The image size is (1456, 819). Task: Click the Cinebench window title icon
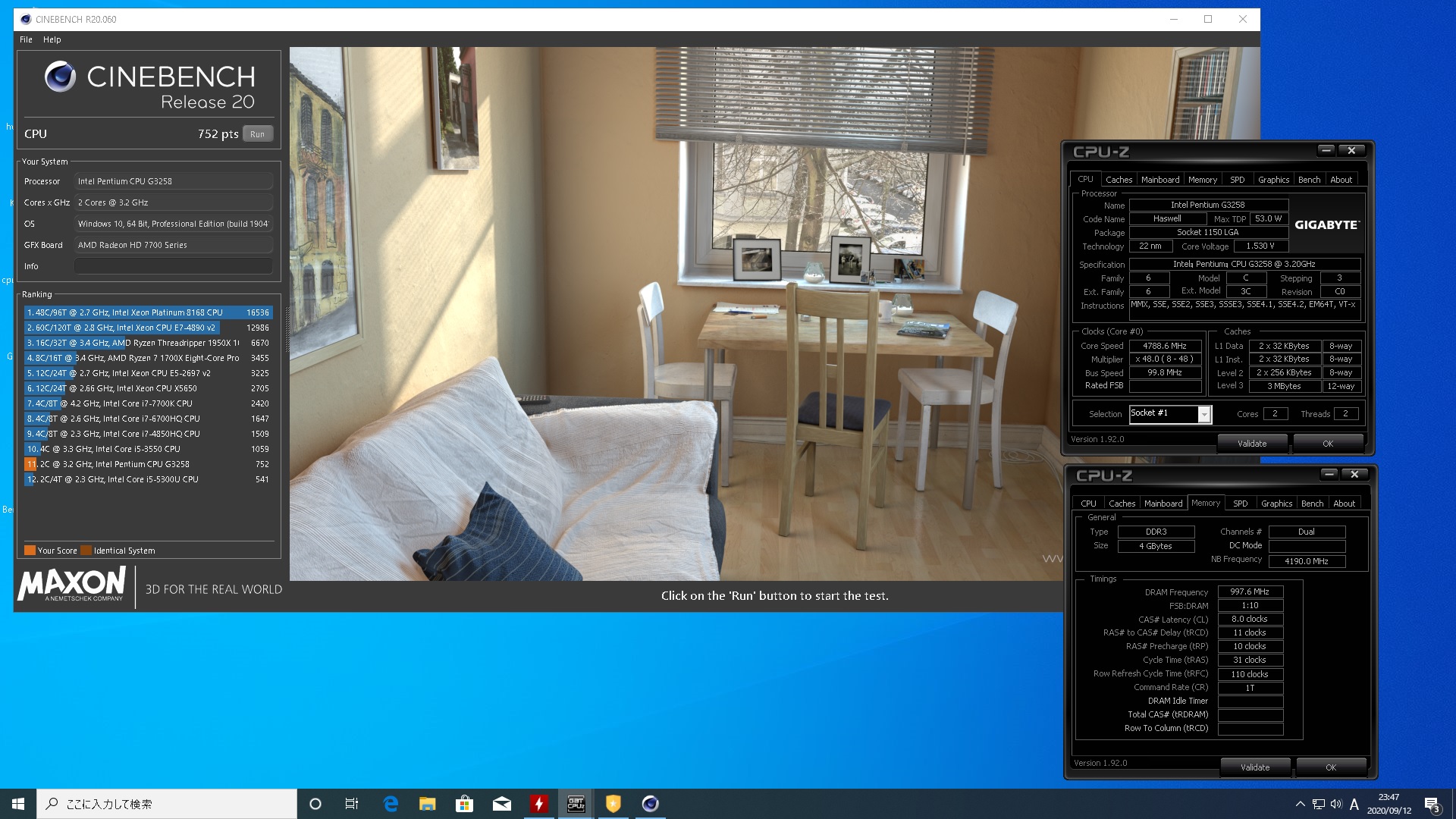pyautogui.click(x=25, y=19)
